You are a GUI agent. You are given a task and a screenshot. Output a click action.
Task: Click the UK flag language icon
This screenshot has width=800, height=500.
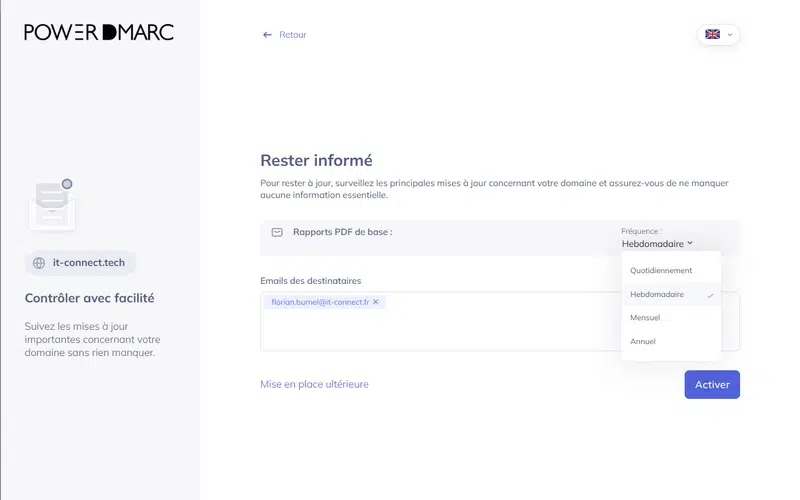712,34
